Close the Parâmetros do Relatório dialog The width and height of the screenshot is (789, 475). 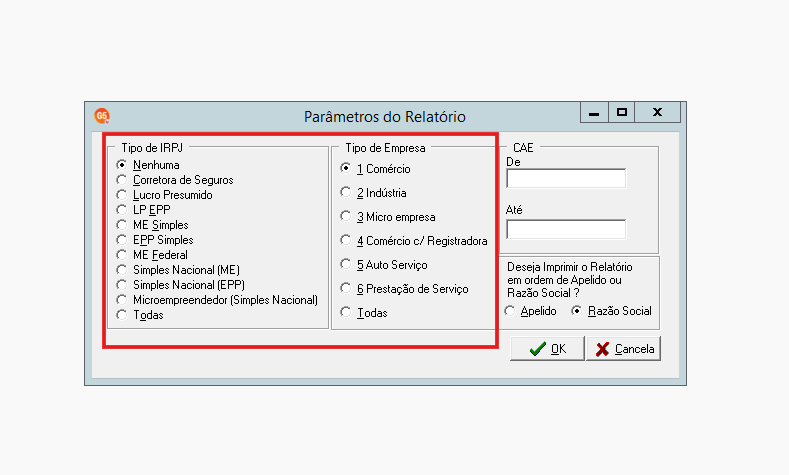(x=658, y=112)
